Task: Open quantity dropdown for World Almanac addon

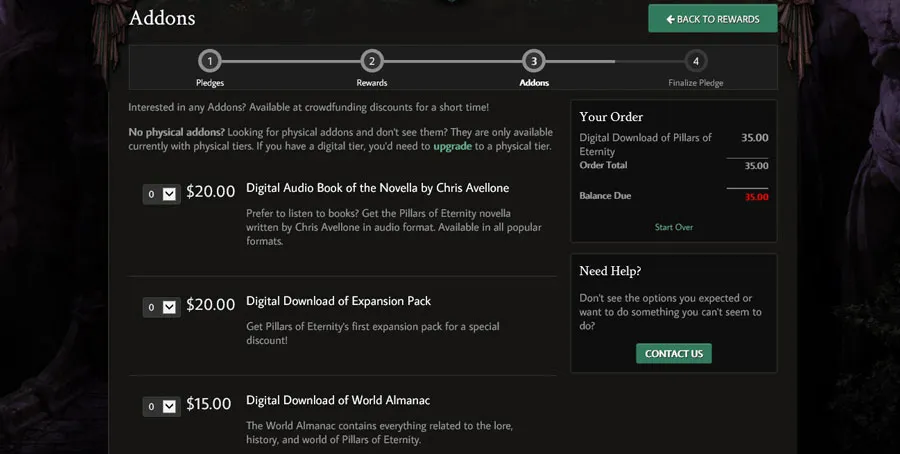Action: tap(161, 406)
